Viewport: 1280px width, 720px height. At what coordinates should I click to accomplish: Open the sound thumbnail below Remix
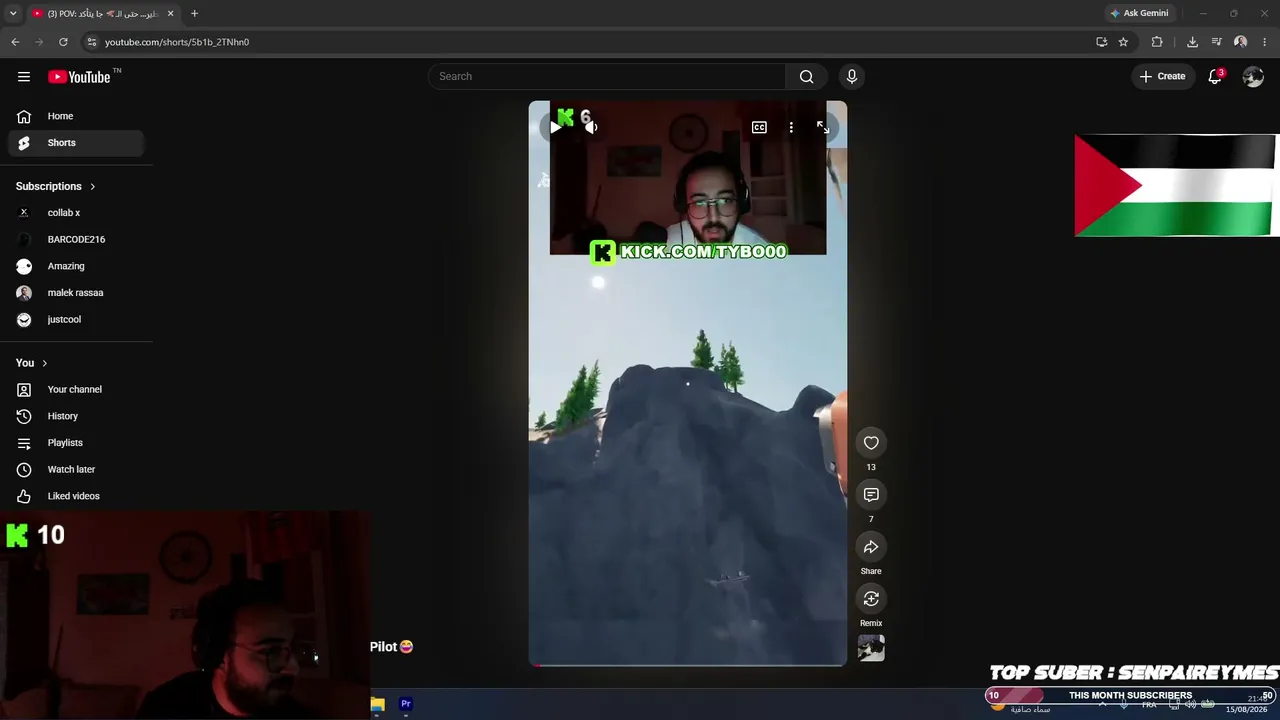click(x=871, y=648)
